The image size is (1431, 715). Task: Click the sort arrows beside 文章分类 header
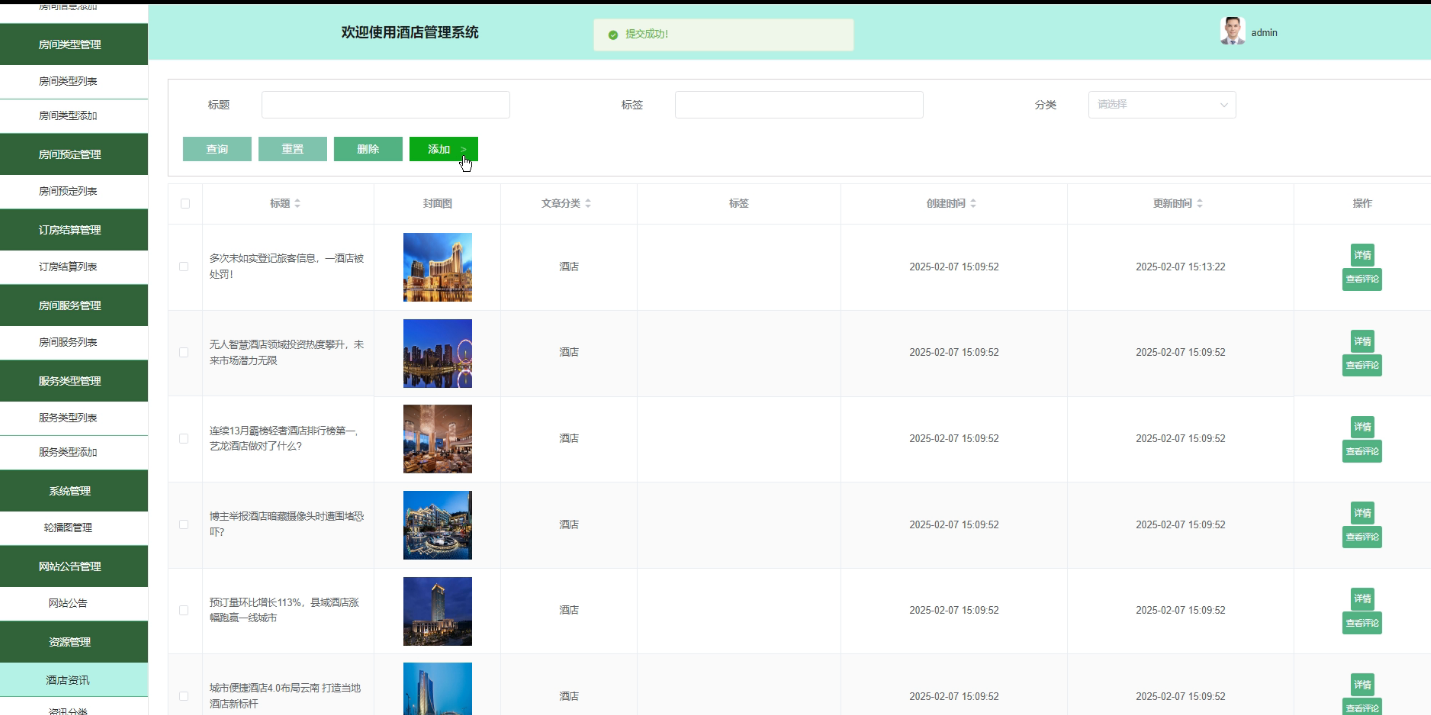pos(588,204)
